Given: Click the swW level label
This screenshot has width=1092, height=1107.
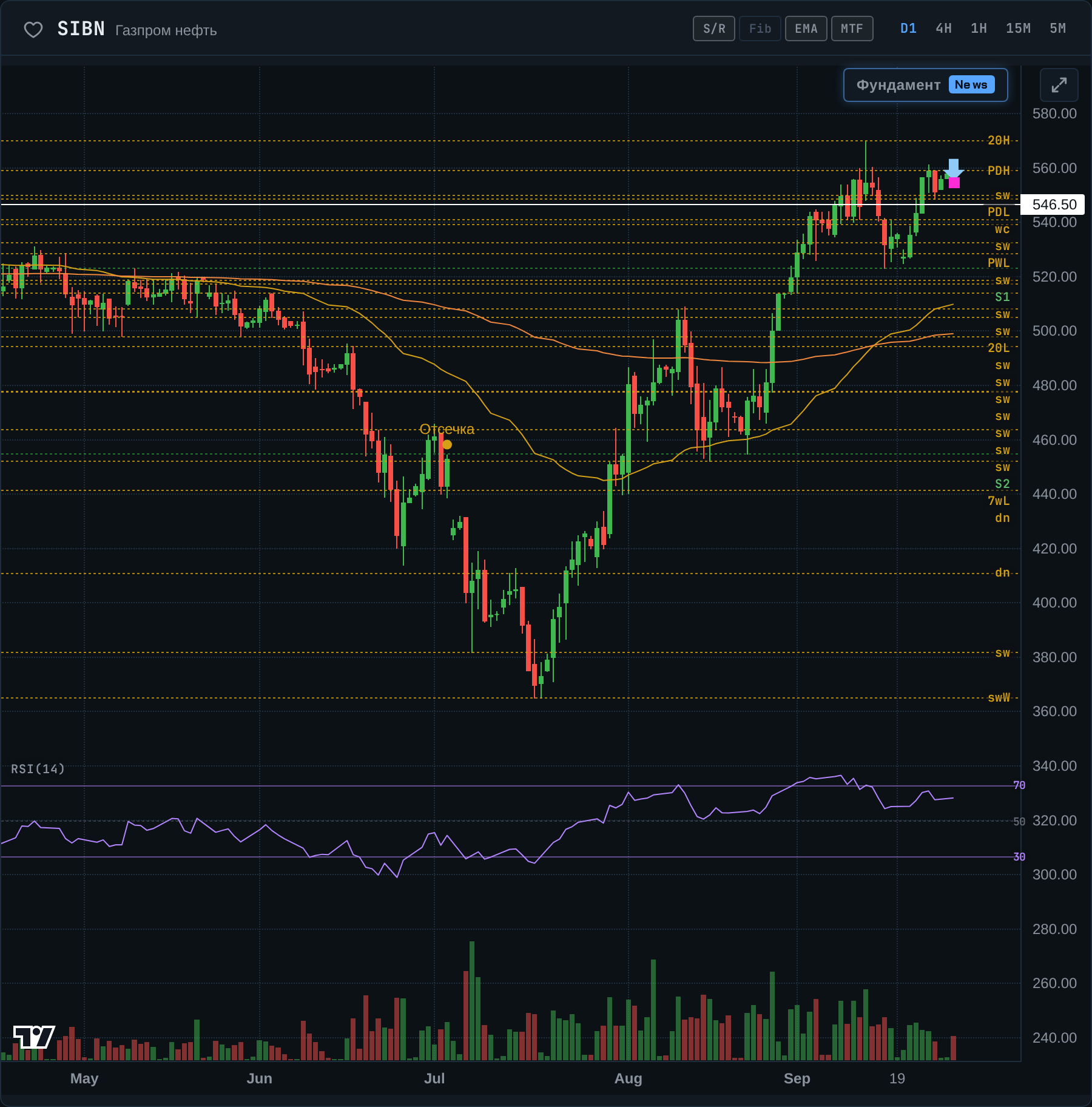Looking at the screenshot, I should (x=999, y=698).
